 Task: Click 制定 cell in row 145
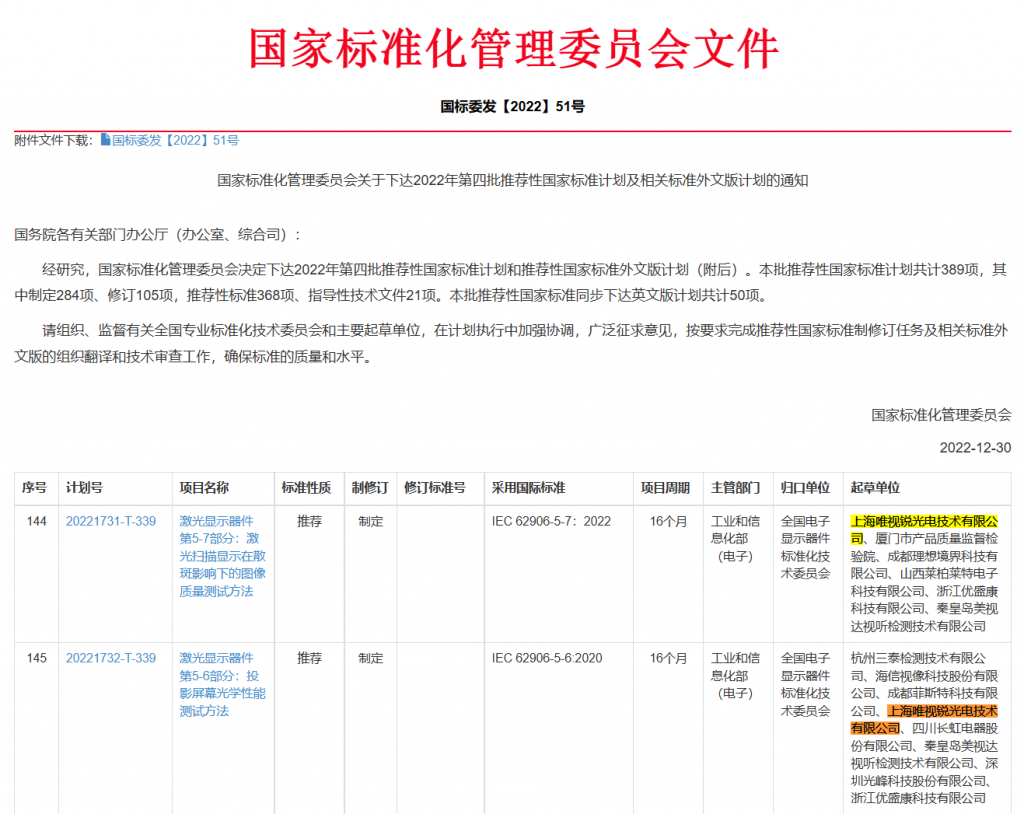pyautogui.click(x=371, y=658)
